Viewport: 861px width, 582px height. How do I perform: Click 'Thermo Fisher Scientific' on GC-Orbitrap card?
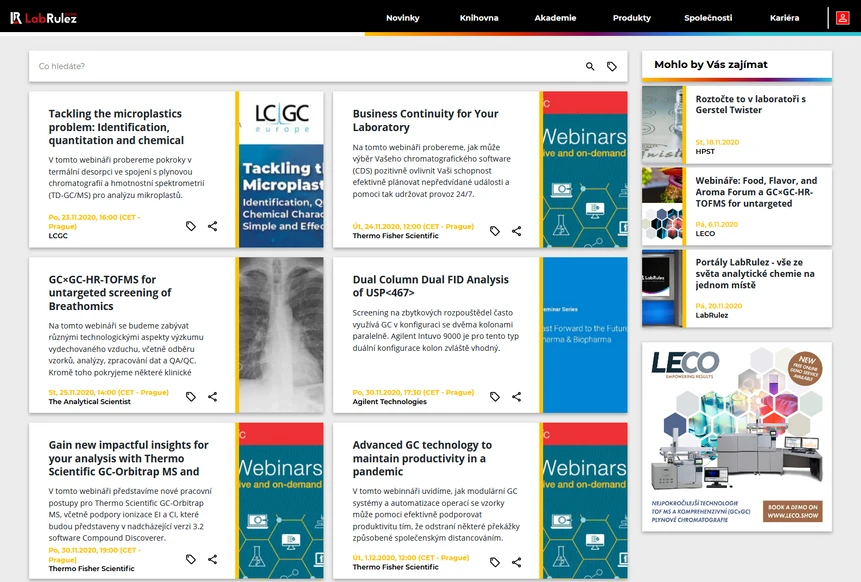coord(91,568)
